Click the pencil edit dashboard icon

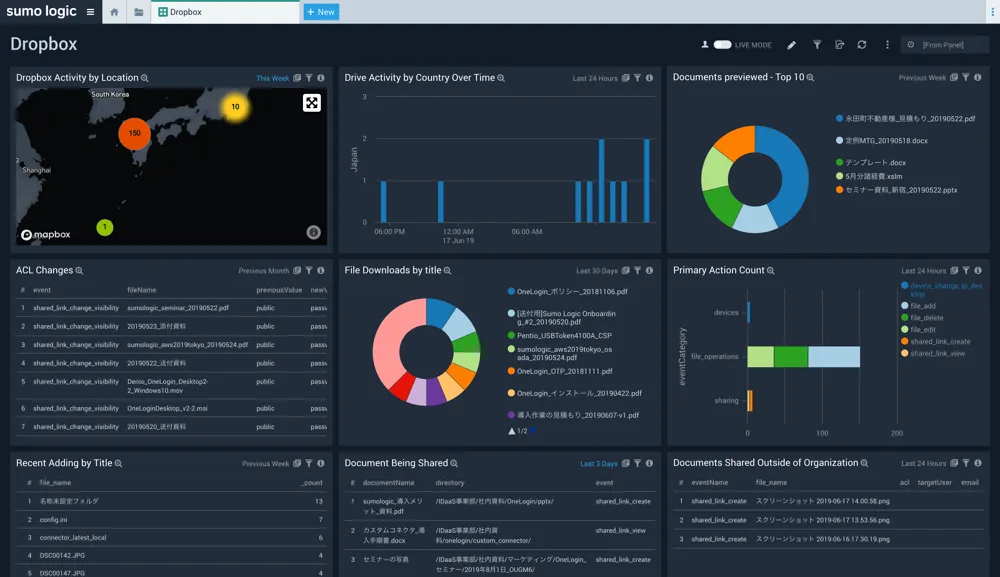[792, 45]
